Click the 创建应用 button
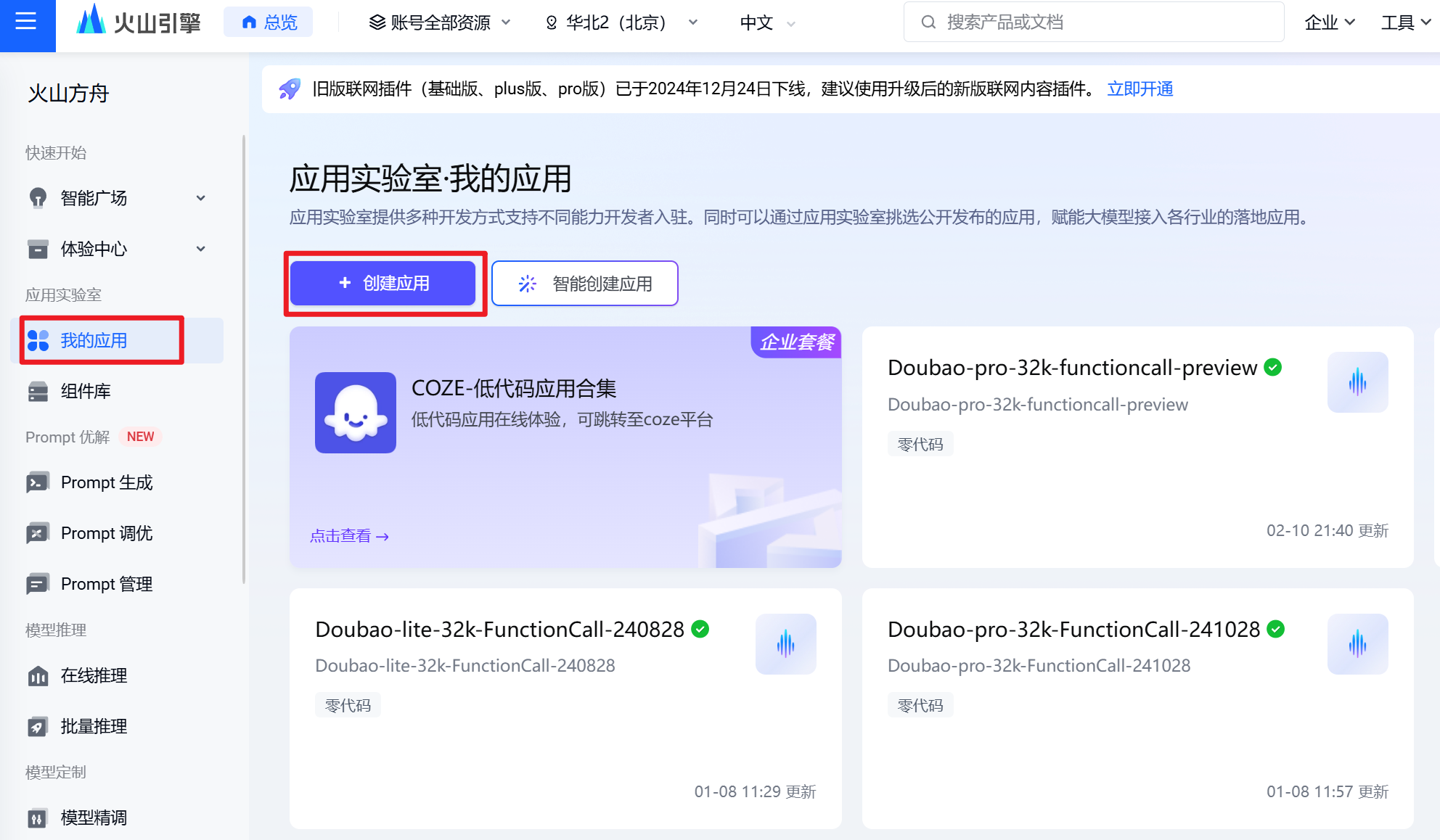This screenshot has width=1440, height=840. [383, 283]
